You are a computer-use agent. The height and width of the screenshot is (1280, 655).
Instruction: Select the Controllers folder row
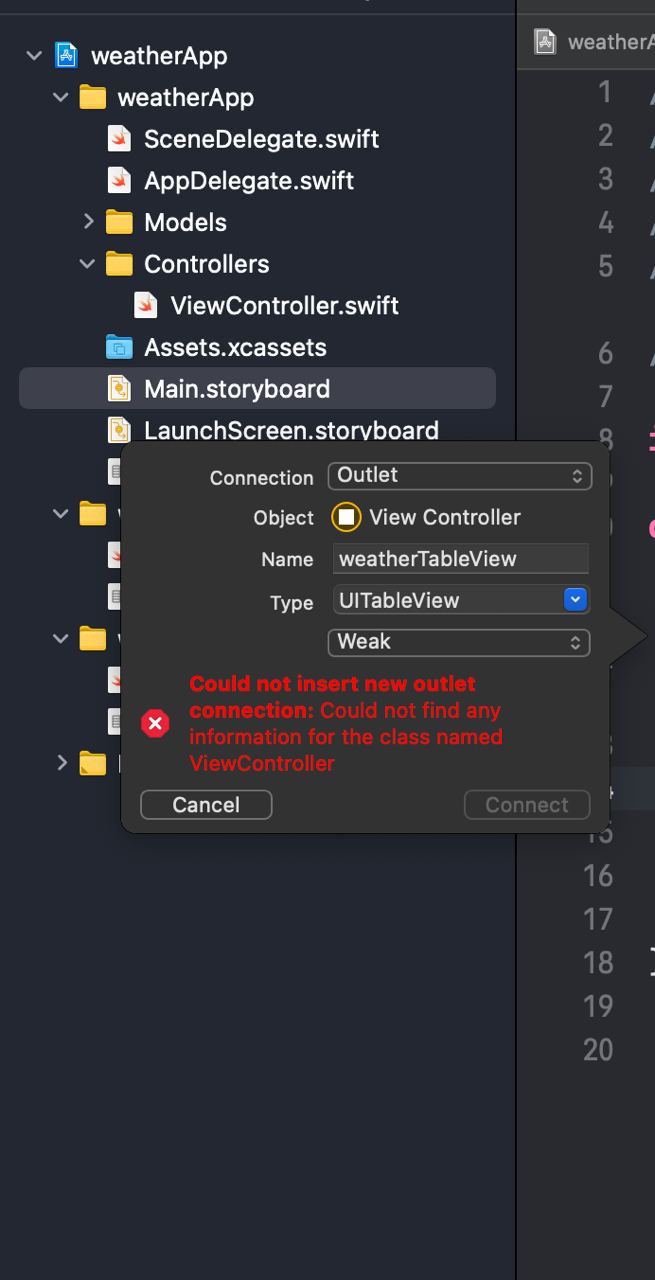(257, 264)
